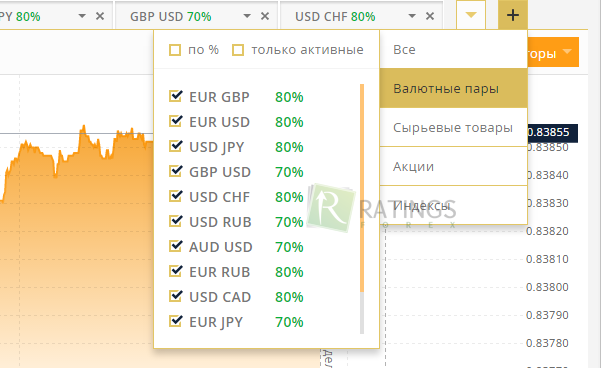Close the JPY 80% tab
The height and width of the screenshot is (368, 601).
pyautogui.click(x=100, y=16)
